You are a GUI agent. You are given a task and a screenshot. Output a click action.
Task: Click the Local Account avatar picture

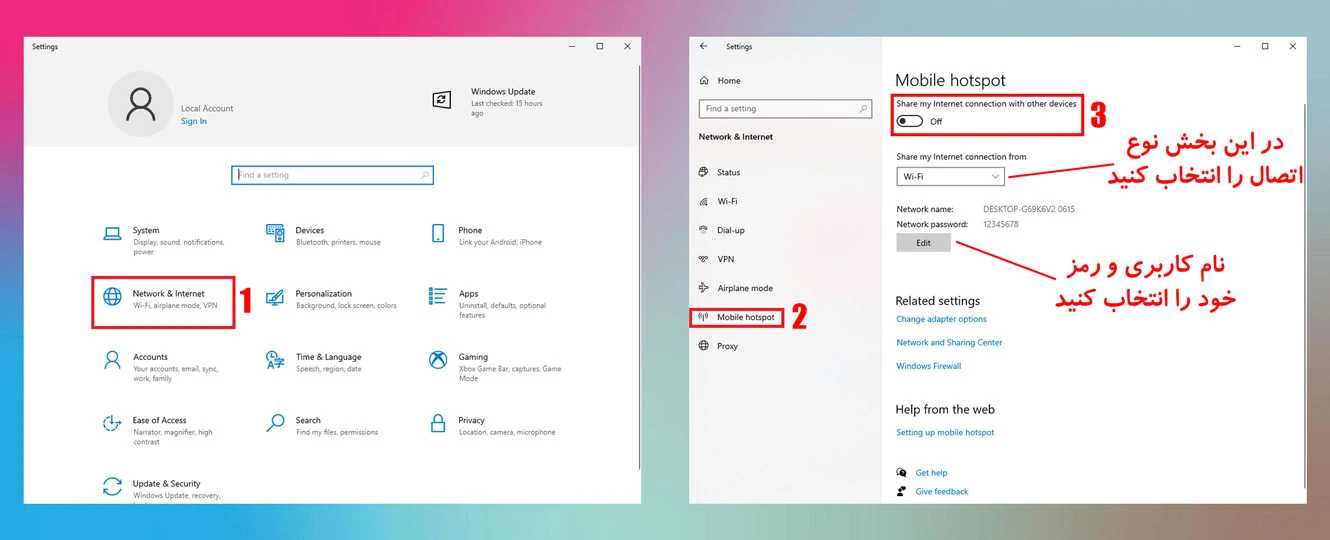point(141,104)
